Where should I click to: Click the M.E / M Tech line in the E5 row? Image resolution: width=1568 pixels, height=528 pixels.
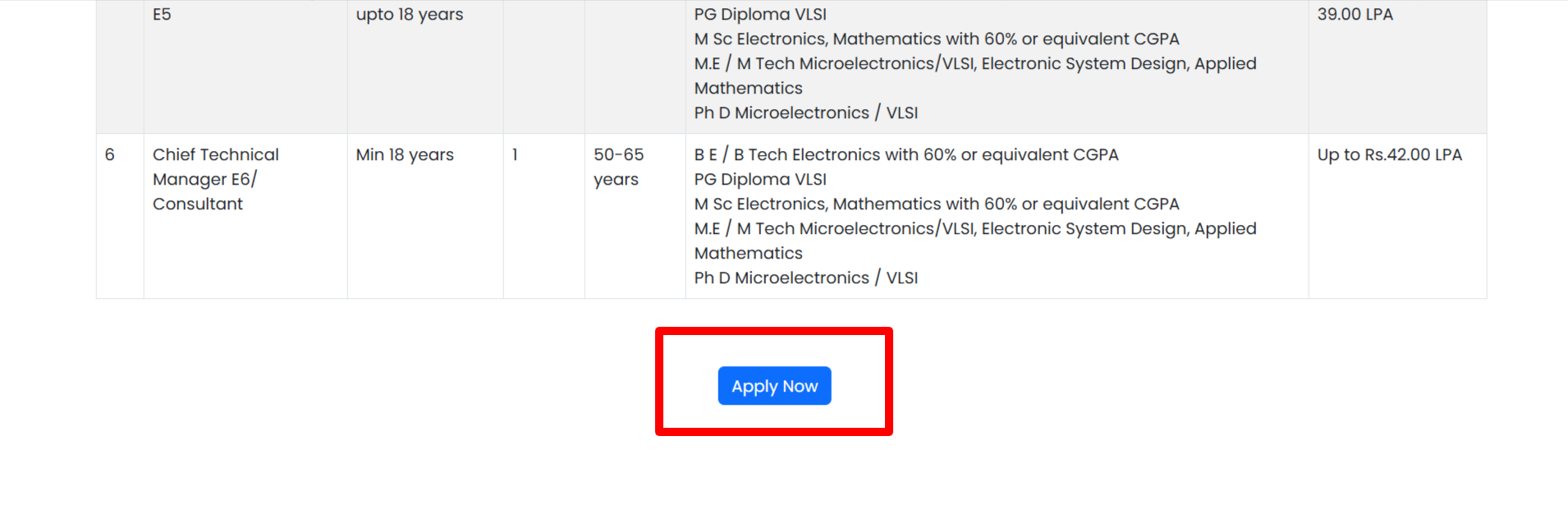pos(974,63)
